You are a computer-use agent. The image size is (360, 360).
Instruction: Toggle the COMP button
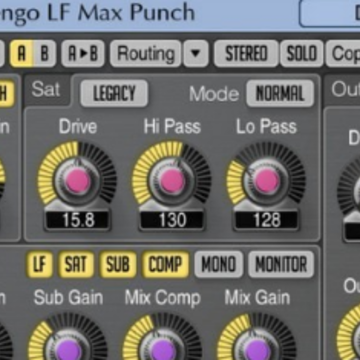coord(165,265)
